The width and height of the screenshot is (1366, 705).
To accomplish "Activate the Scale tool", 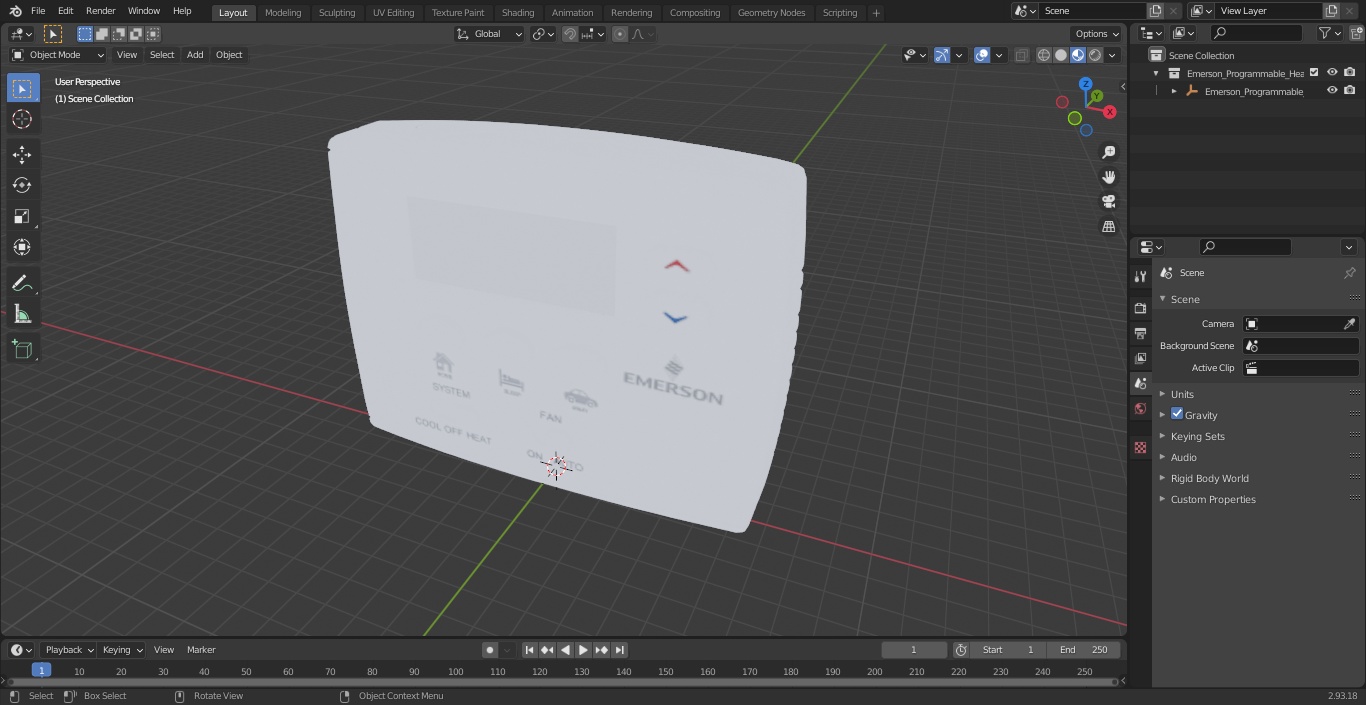I will click(x=22, y=216).
